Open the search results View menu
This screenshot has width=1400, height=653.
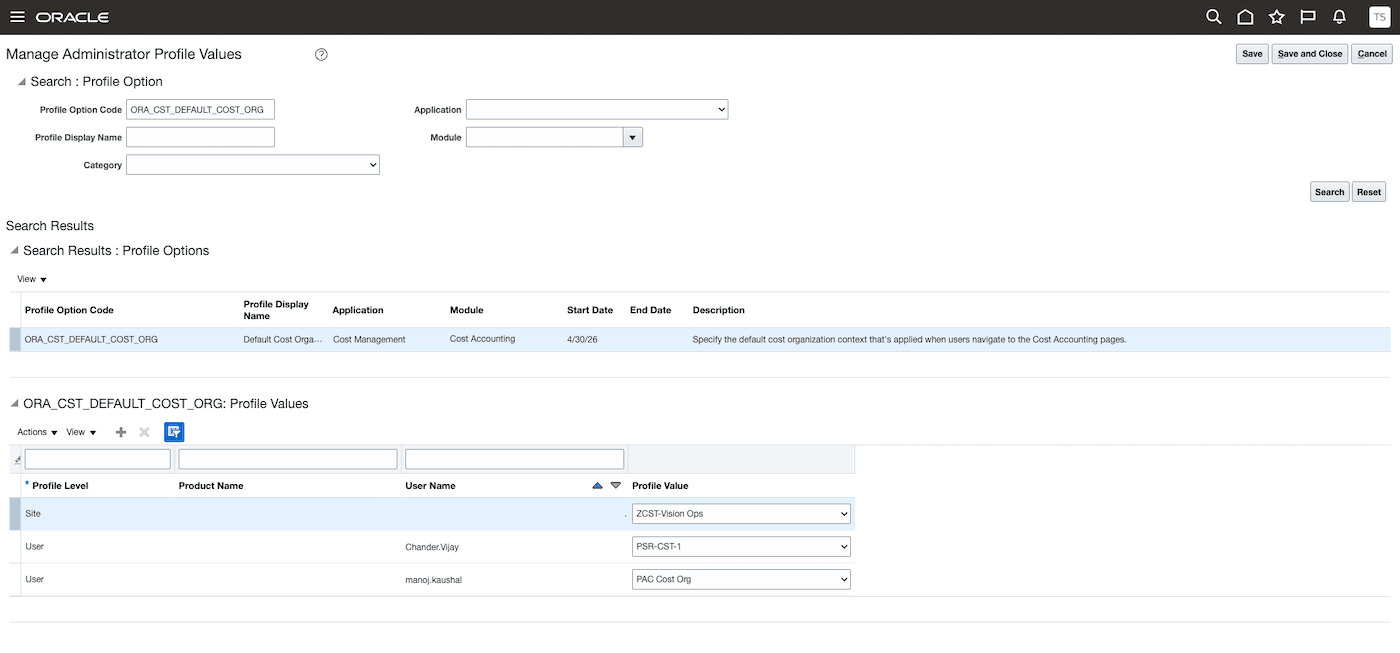coord(32,279)
